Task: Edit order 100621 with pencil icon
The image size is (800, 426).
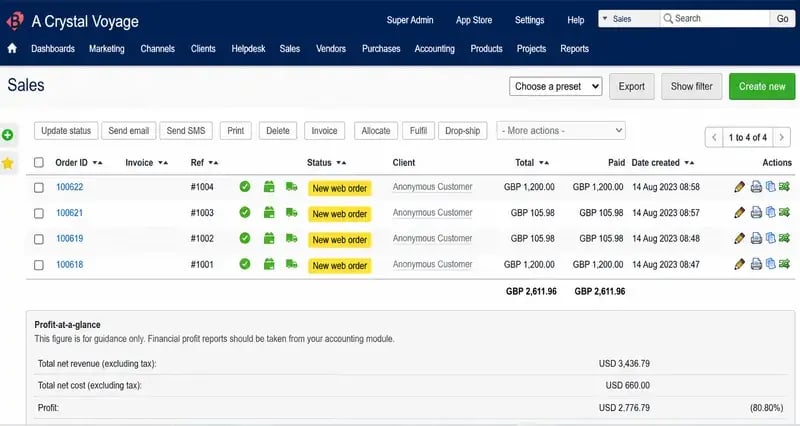Action: tap(739, 212)
